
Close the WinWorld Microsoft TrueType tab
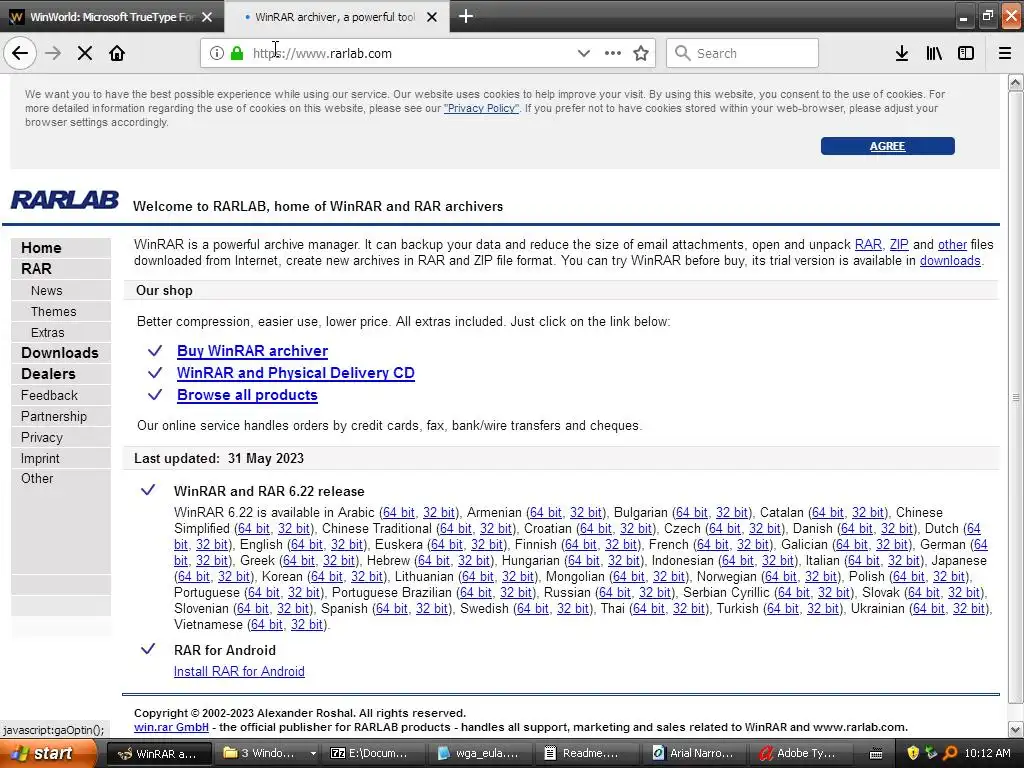tap(207, 17)
